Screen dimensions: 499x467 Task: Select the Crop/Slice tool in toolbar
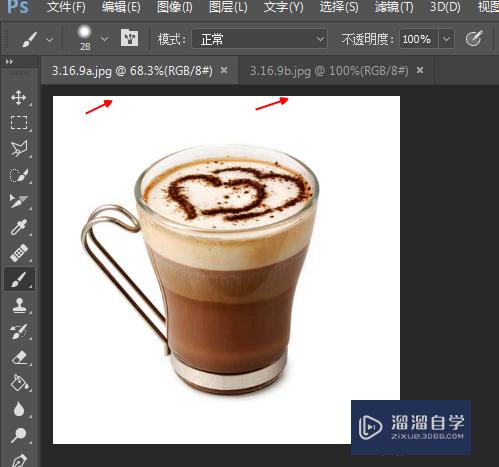pyautogui.click(x=19, y=201)
